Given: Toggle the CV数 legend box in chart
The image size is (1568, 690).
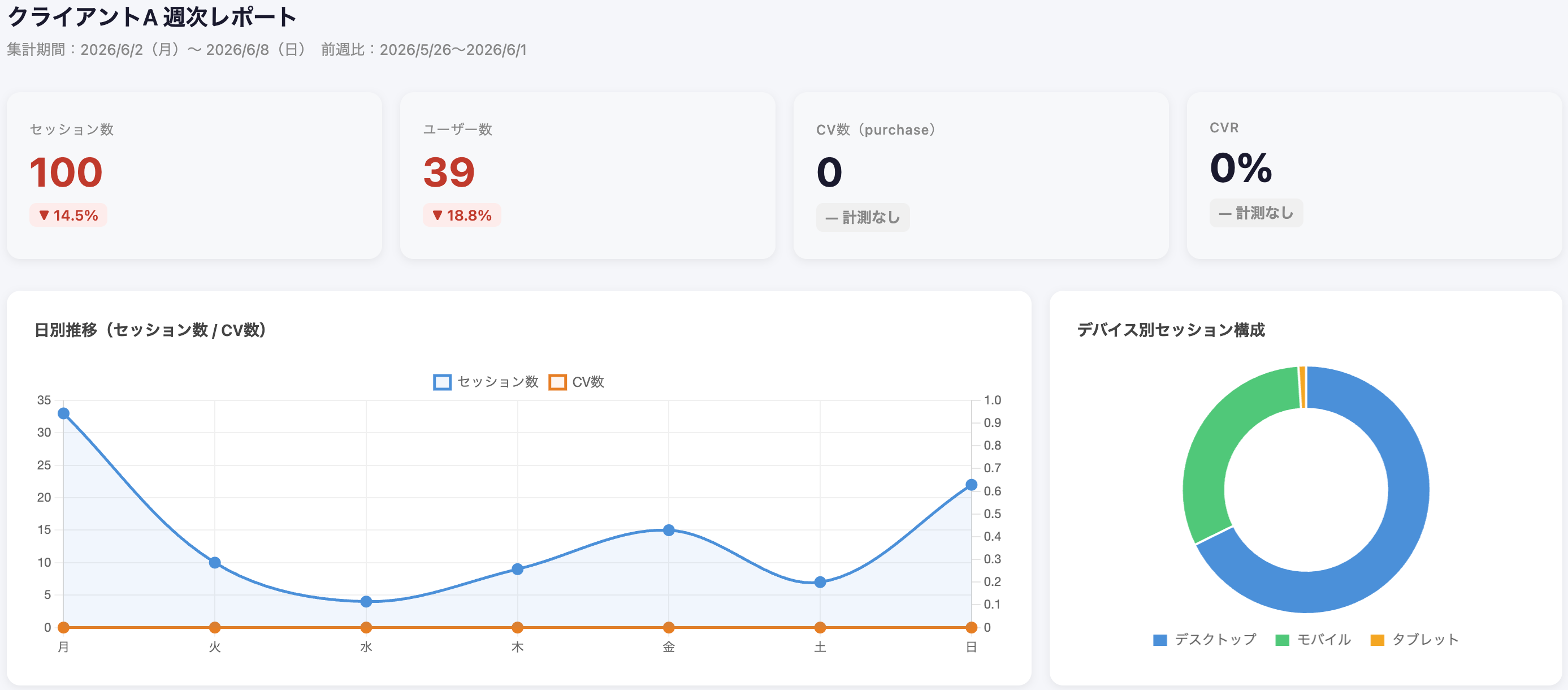Looking at the screenshot, I should click(x=557, y=382).
